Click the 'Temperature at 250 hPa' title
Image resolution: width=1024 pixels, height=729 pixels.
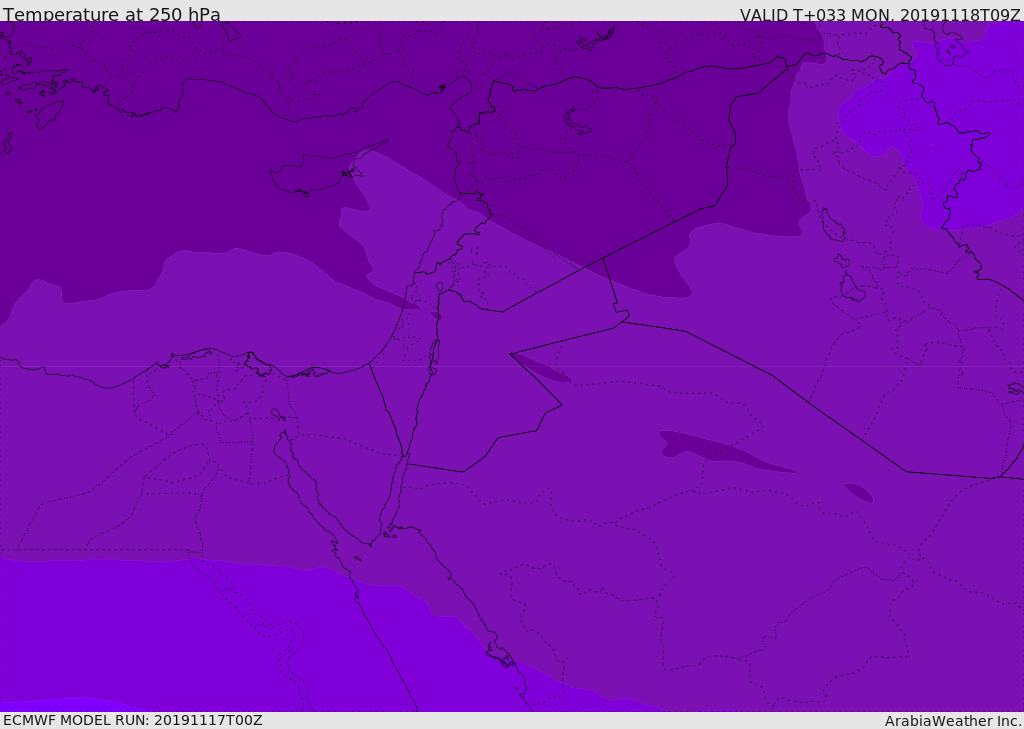112,14
